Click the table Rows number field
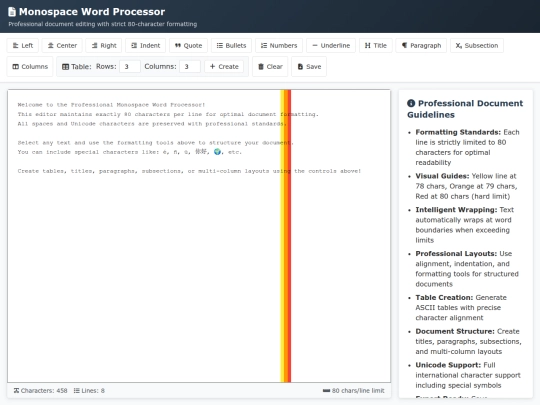This screenshot has width=540, height=405. click(130, 66)
